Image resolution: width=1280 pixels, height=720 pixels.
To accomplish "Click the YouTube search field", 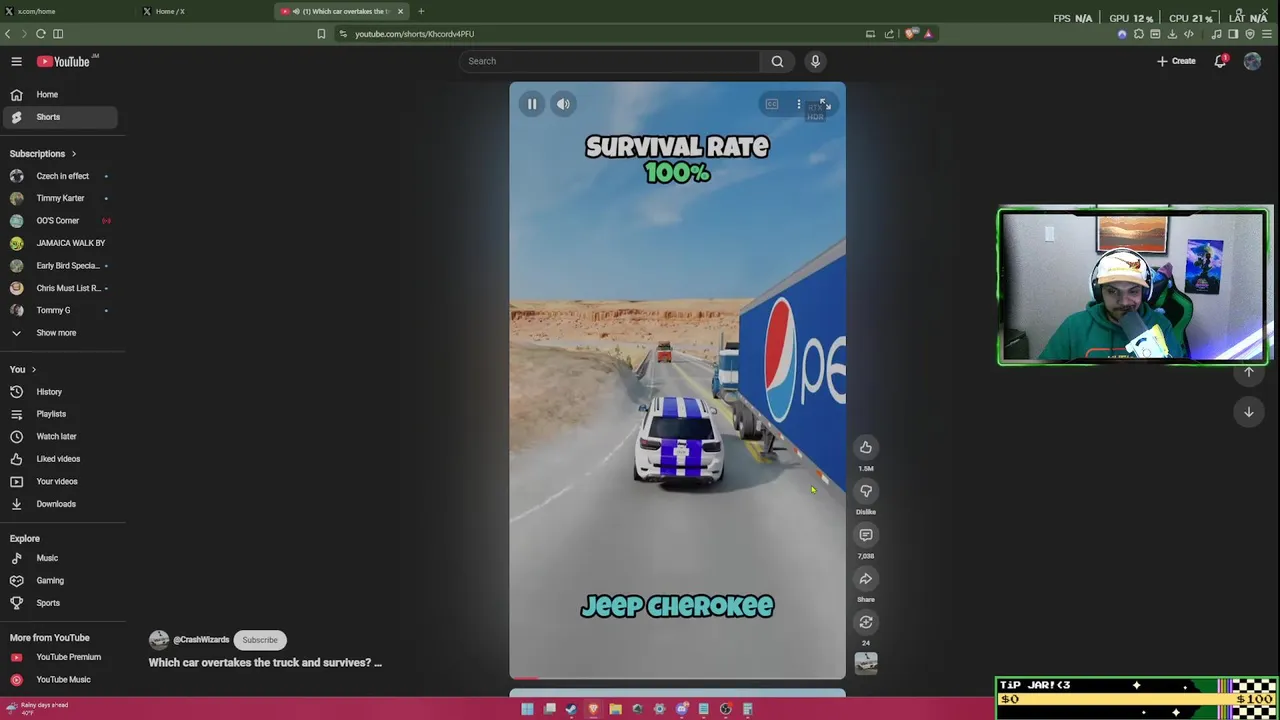I will click(610, 61).
